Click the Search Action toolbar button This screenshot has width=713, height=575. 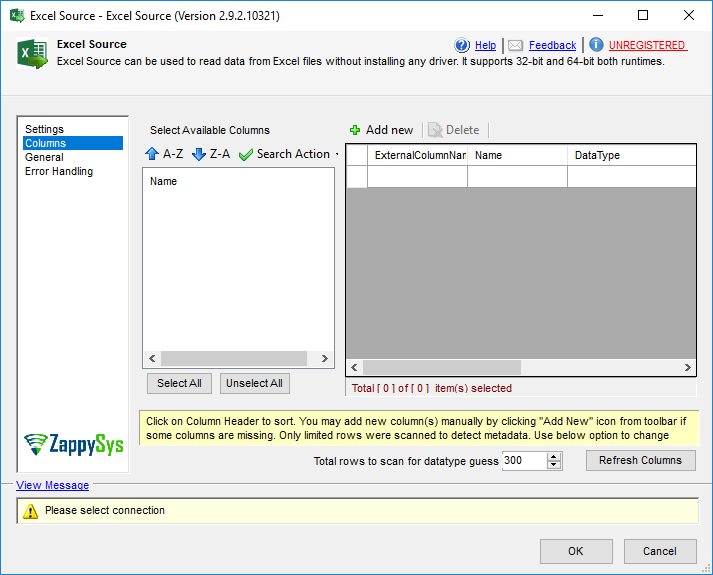tap(284, 154)
